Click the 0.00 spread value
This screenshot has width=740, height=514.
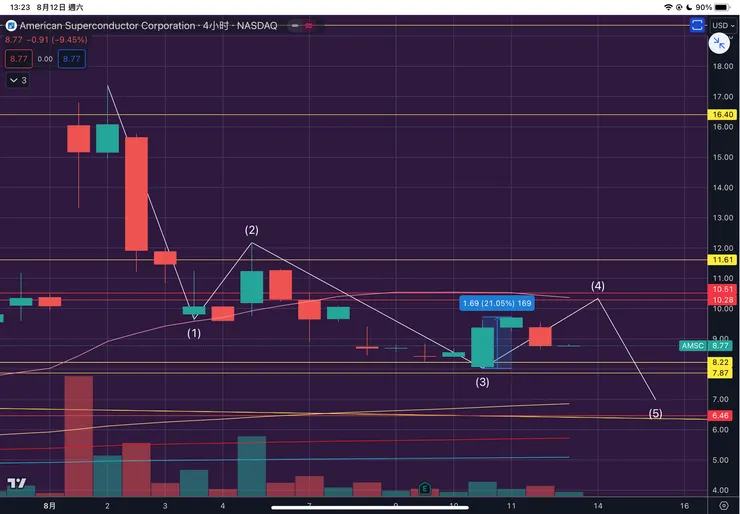[45, 59]
